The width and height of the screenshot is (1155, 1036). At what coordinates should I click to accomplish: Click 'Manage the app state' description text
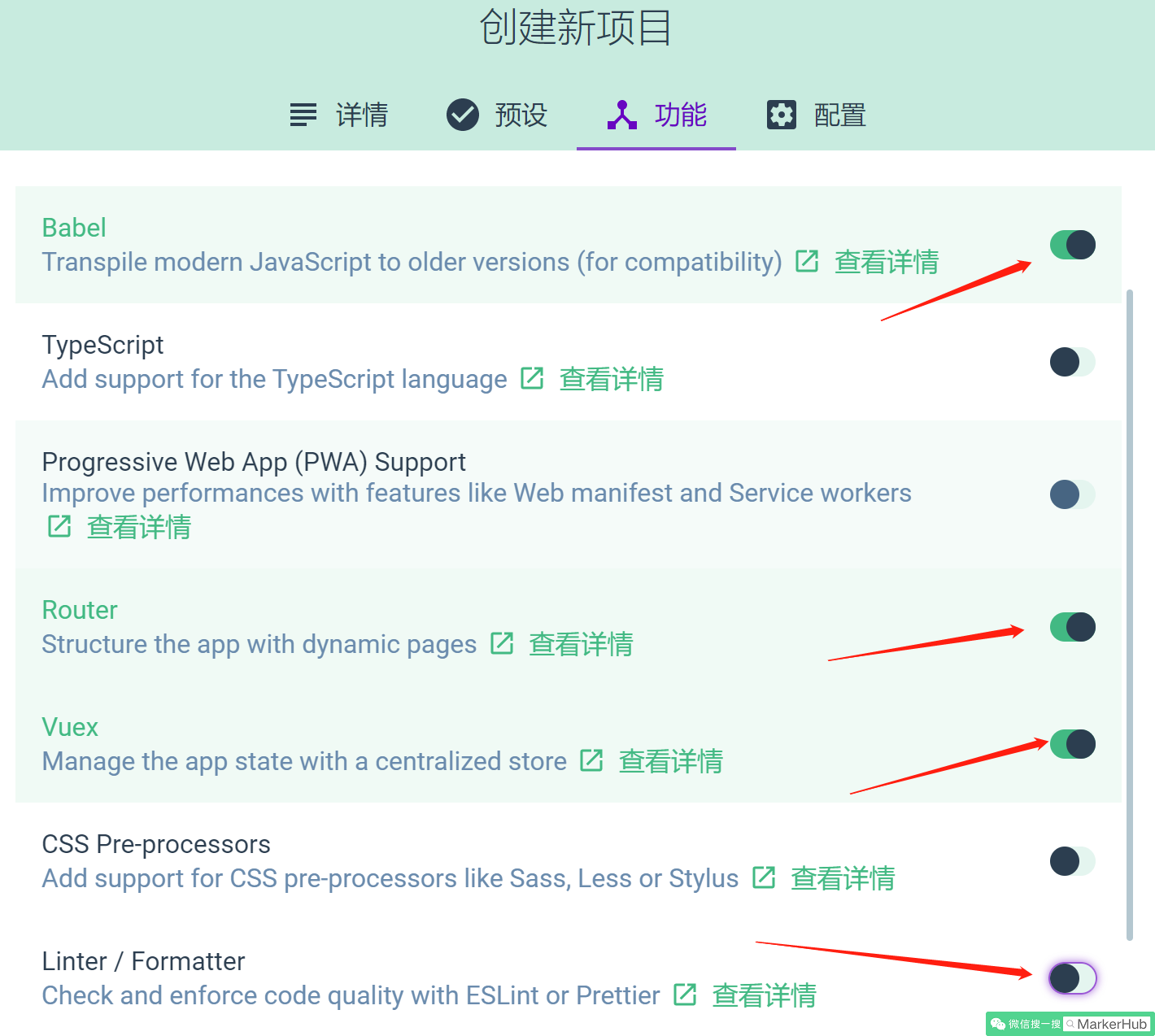[x=304, y=761]
